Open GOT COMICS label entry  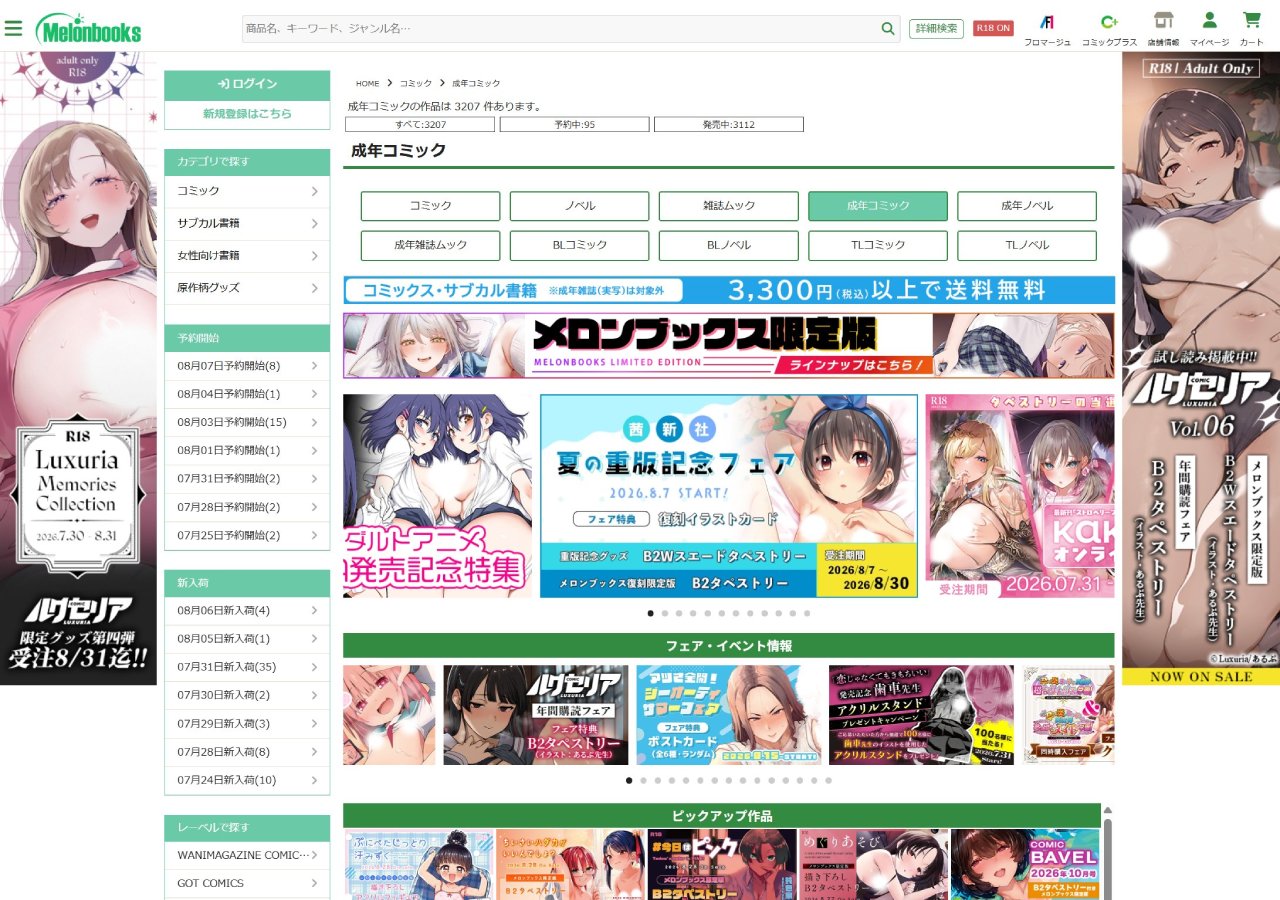click(247, 883)
